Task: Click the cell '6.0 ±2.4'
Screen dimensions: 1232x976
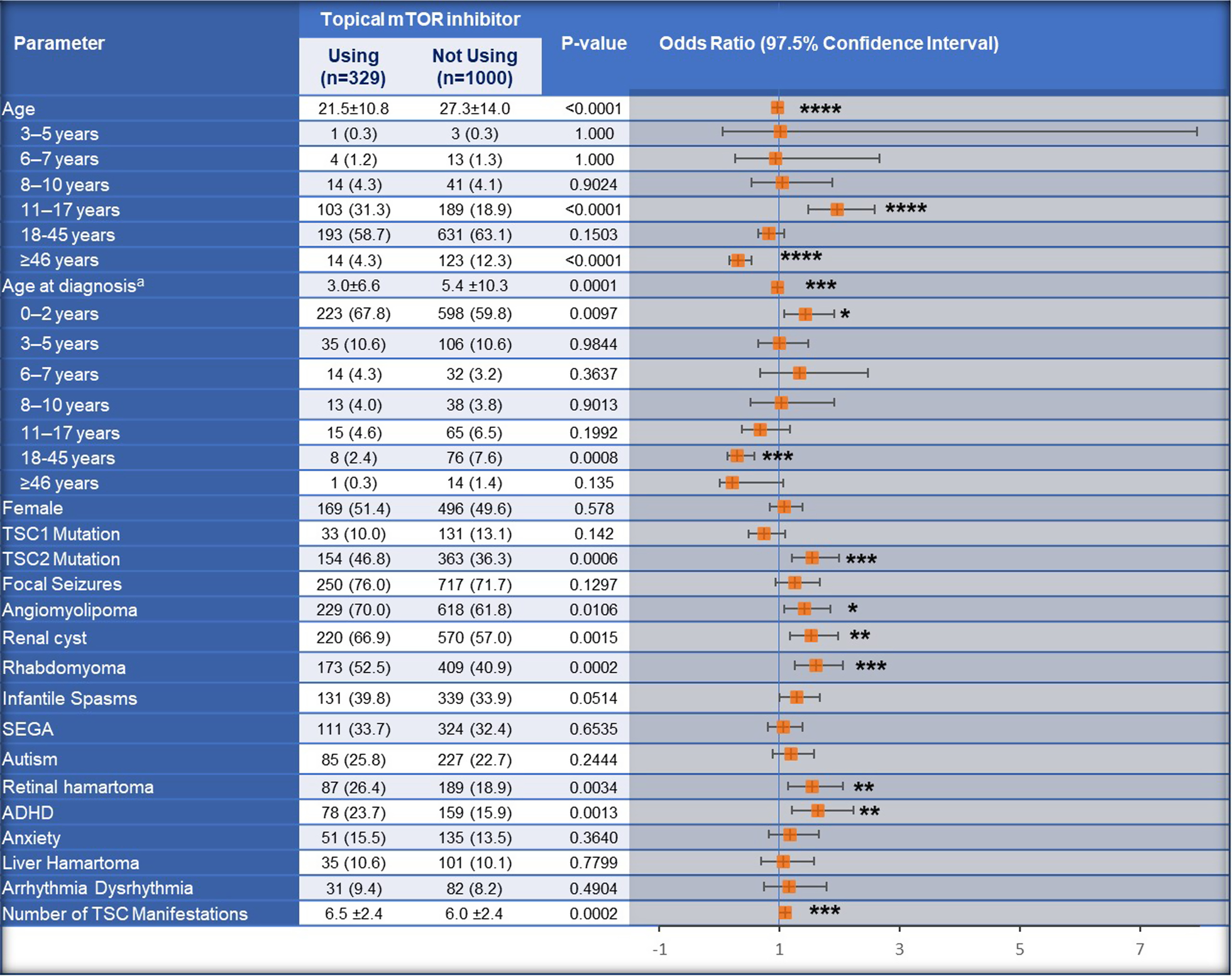Action: pos(475,914)
